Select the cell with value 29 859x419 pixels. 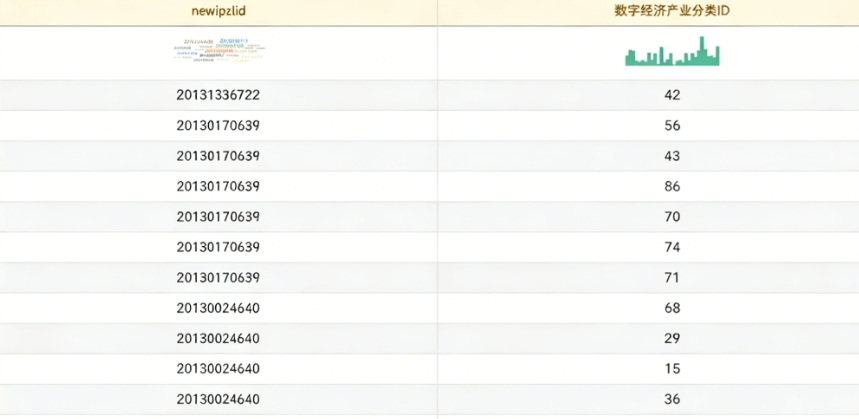[672, 338]
